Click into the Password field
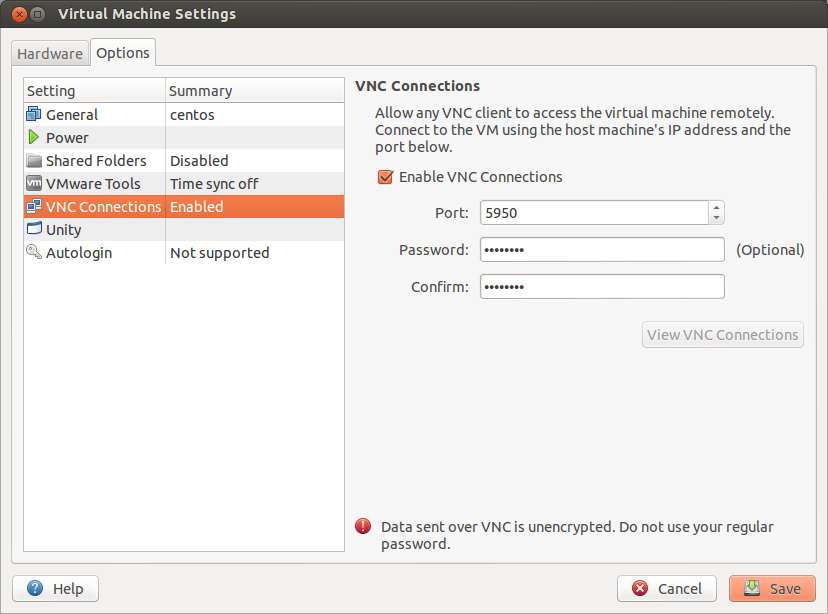828x614 pixels. (x=602, y=249)
